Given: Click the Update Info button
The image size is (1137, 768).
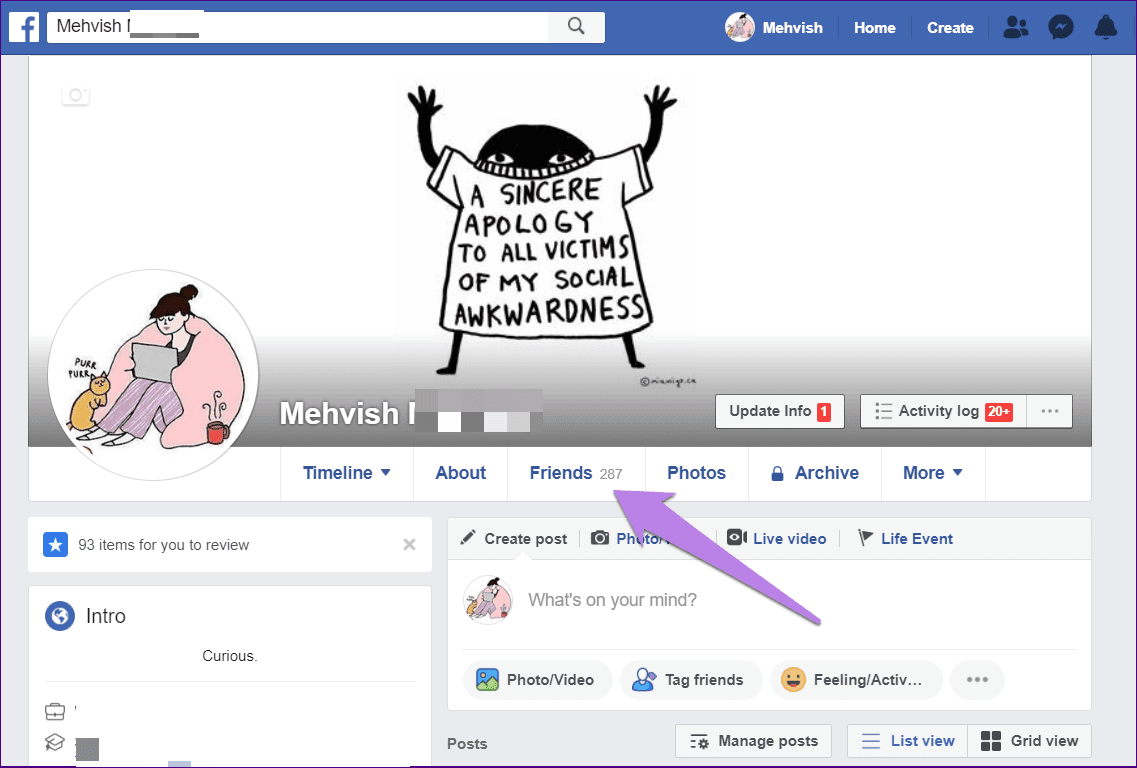Looking at the screenshot, I should pos(780,411).
